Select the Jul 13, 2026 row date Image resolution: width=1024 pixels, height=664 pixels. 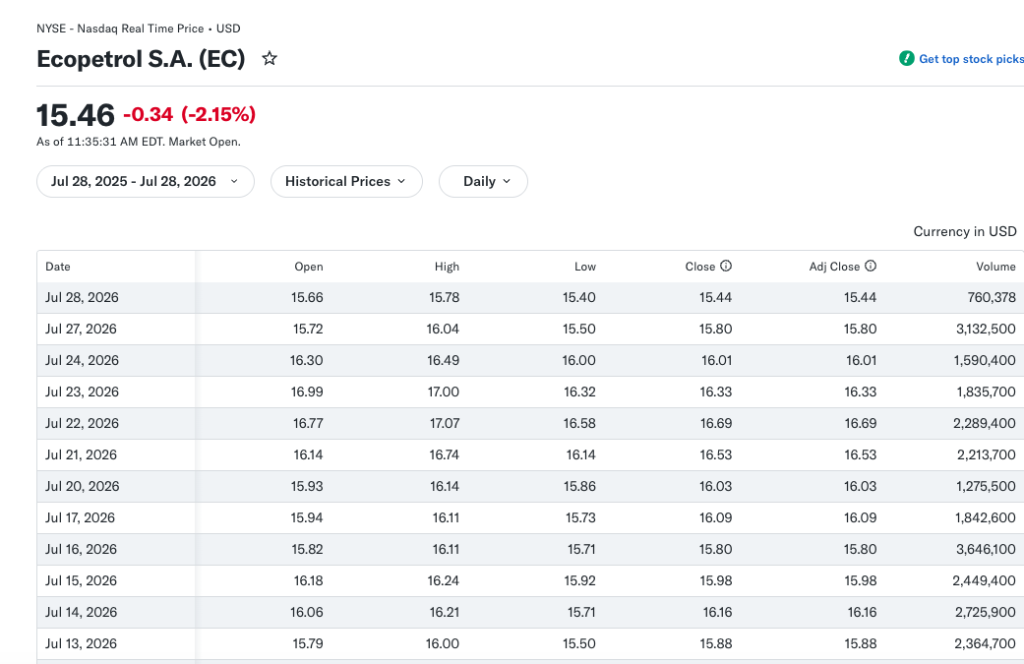tap(81, 644)
